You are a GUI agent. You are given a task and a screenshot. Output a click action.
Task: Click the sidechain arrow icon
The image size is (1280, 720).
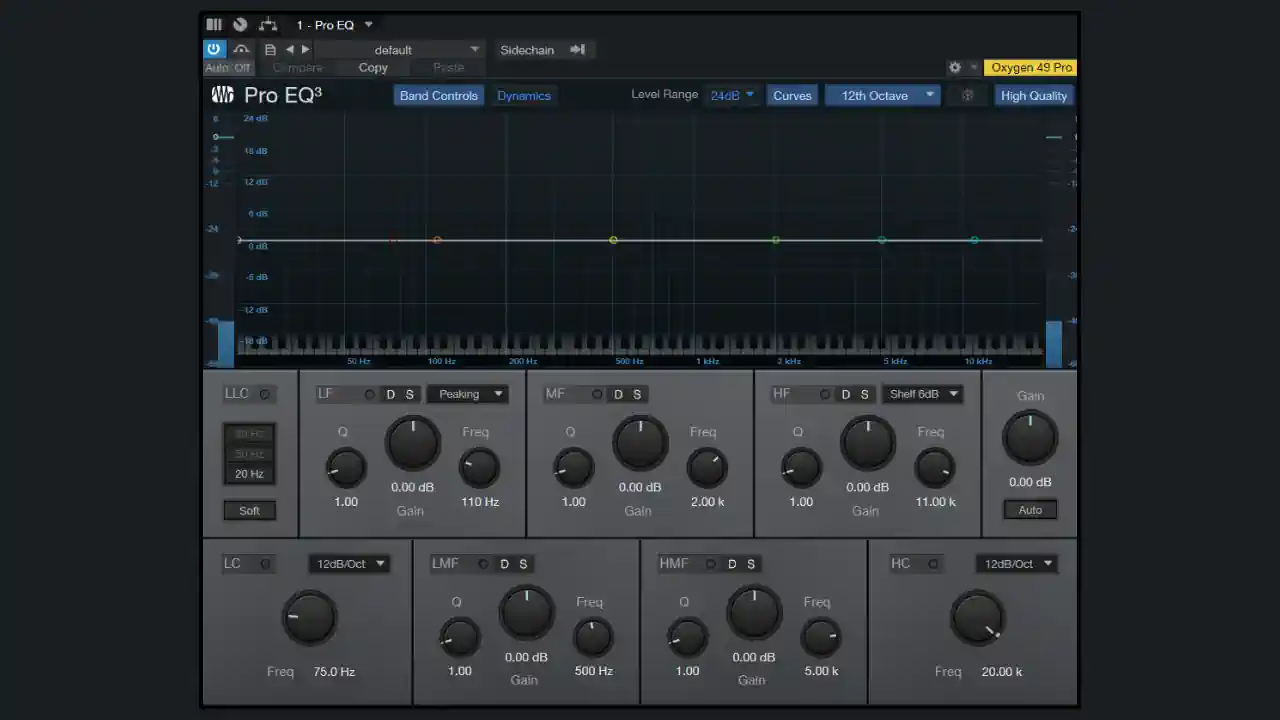[577, 50]
